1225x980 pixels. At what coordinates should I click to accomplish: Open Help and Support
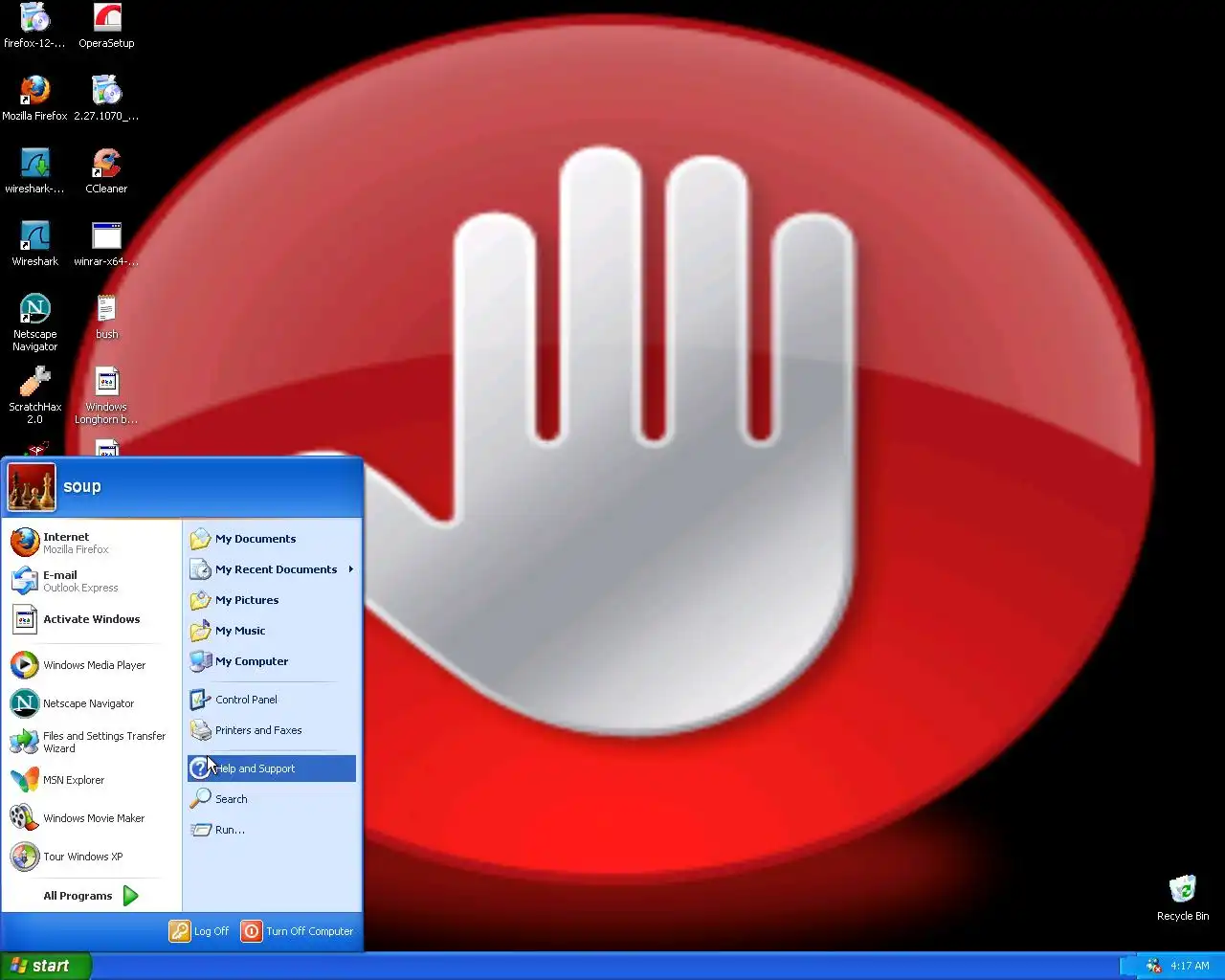pos(272,768)
